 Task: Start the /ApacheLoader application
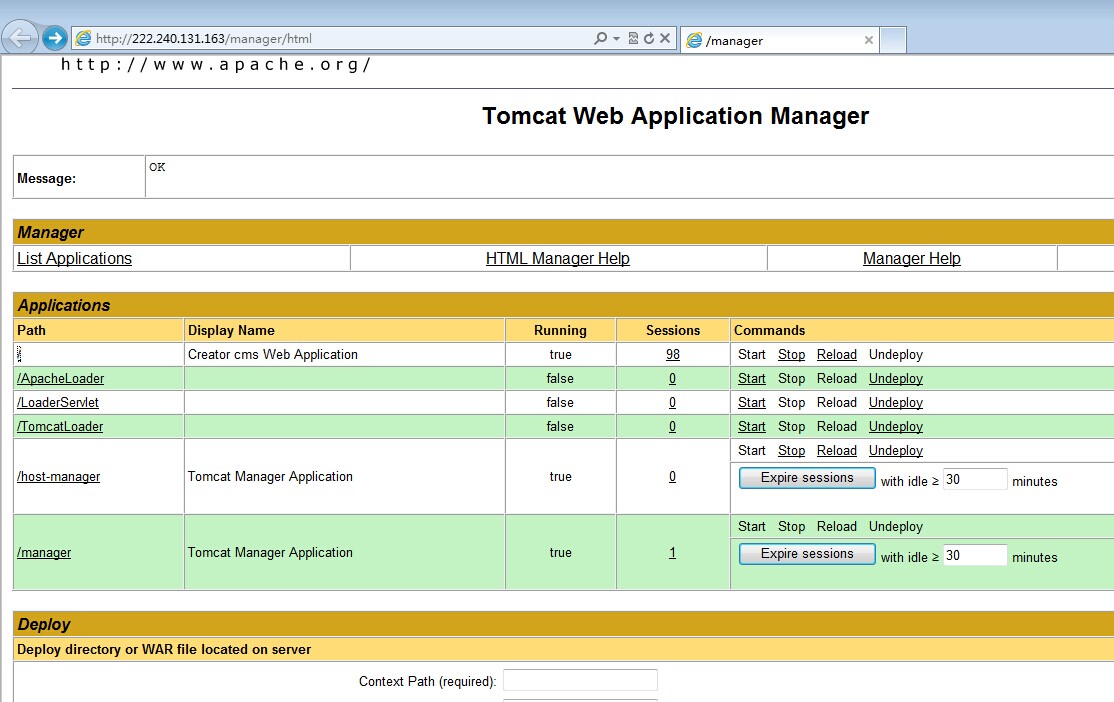[x=752, y=379]
